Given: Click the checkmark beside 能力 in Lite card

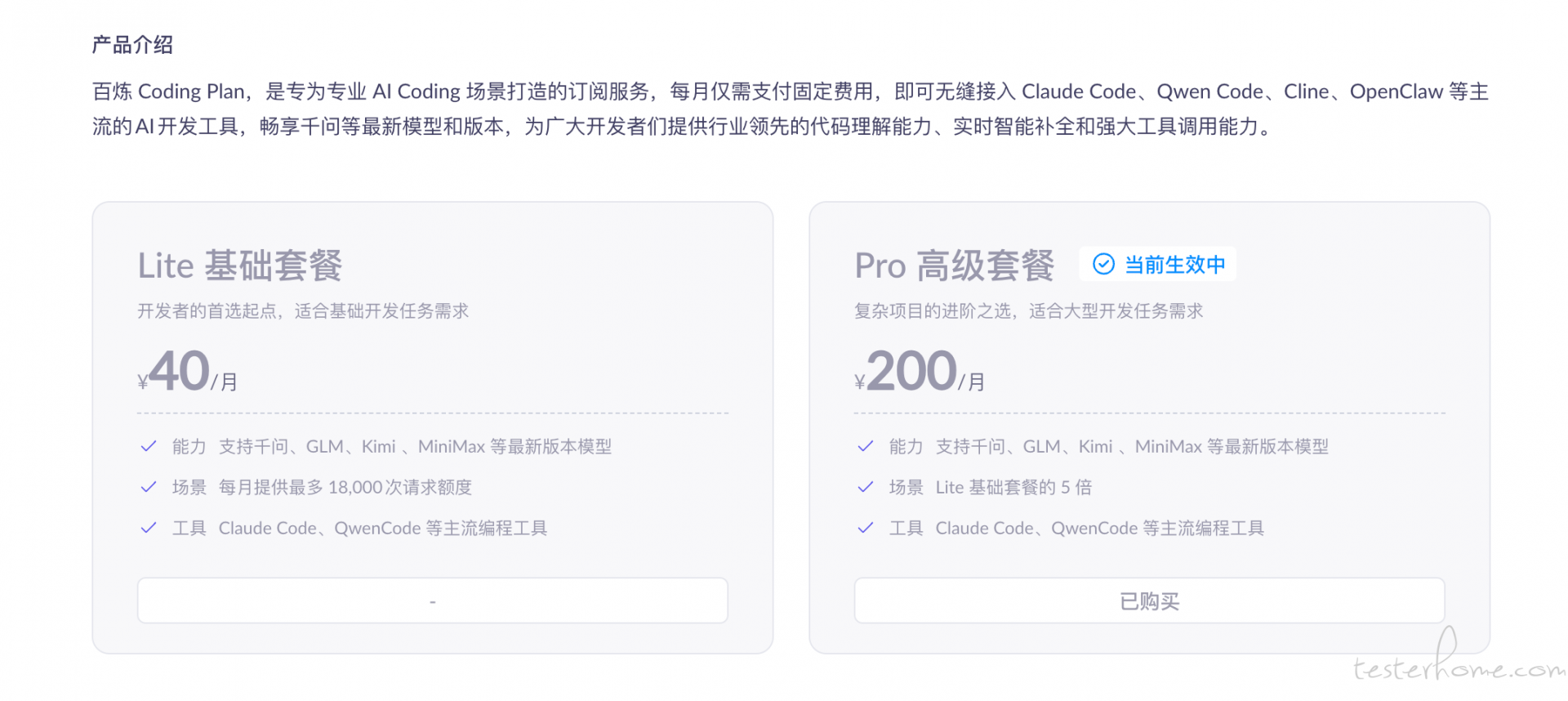Looking at the screenshot, I should tap(149, 446).
